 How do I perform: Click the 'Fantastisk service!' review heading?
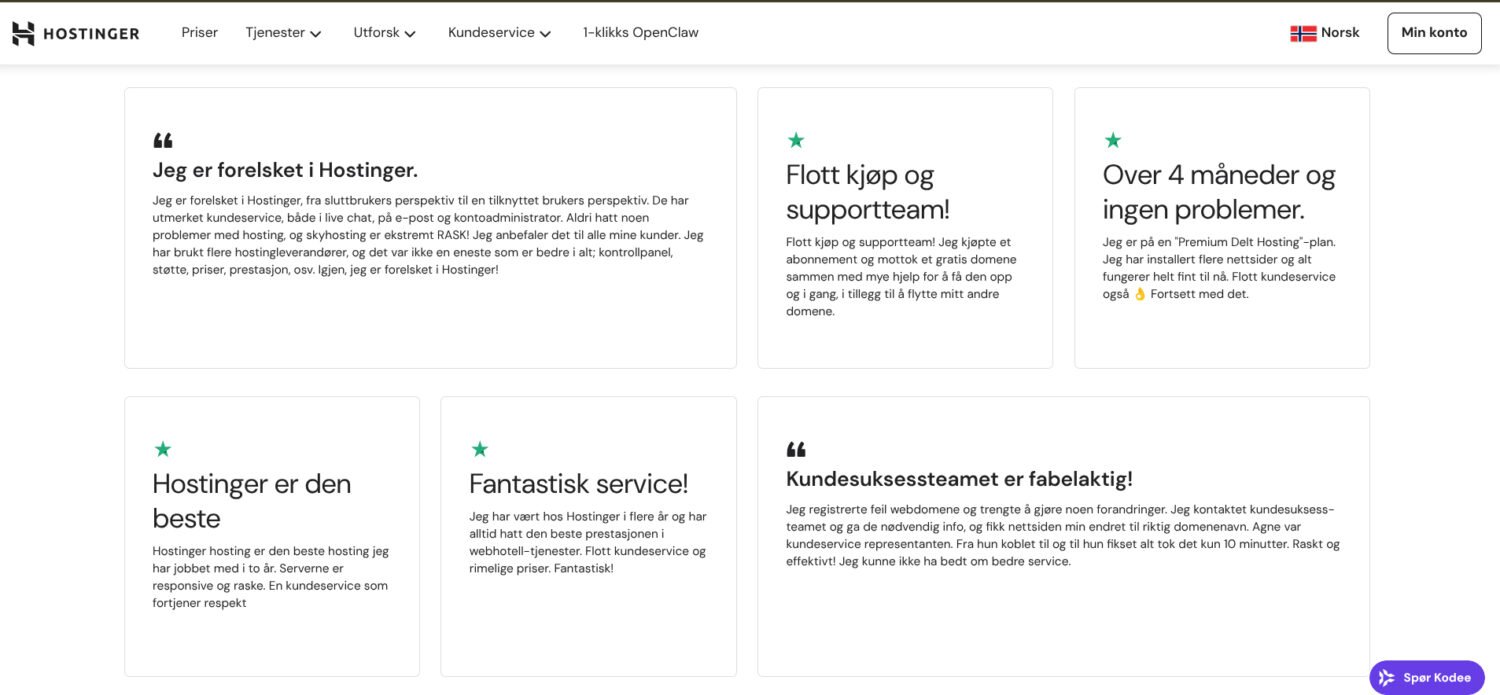click(x=578, y=484)
